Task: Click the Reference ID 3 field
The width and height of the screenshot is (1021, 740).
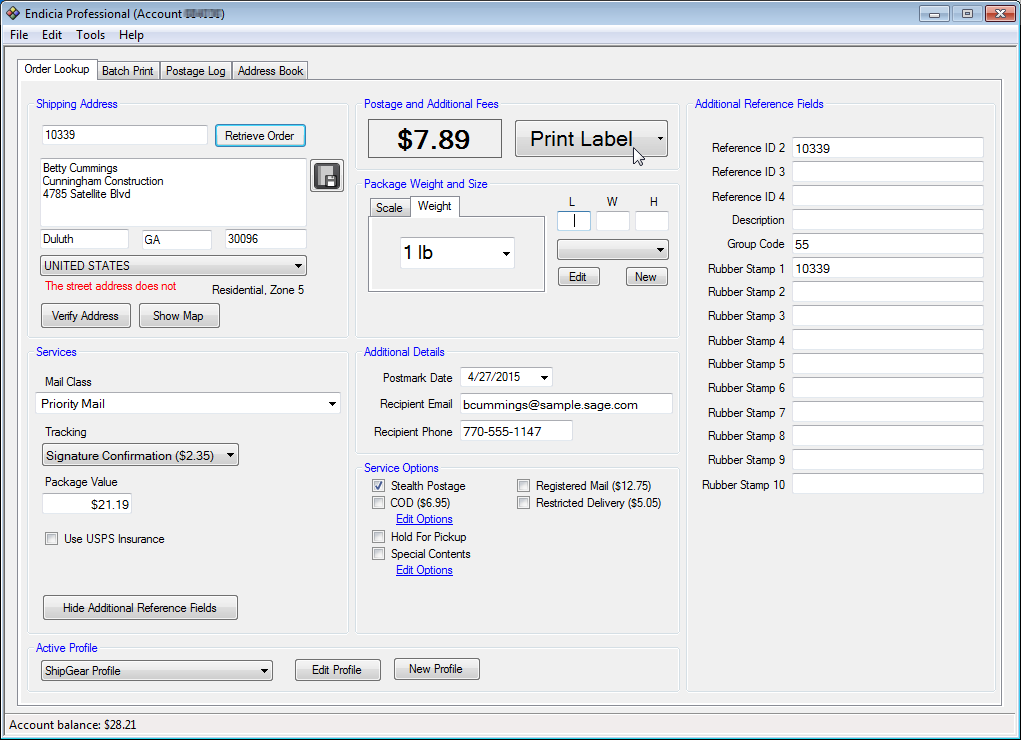Action: point(888,172)
